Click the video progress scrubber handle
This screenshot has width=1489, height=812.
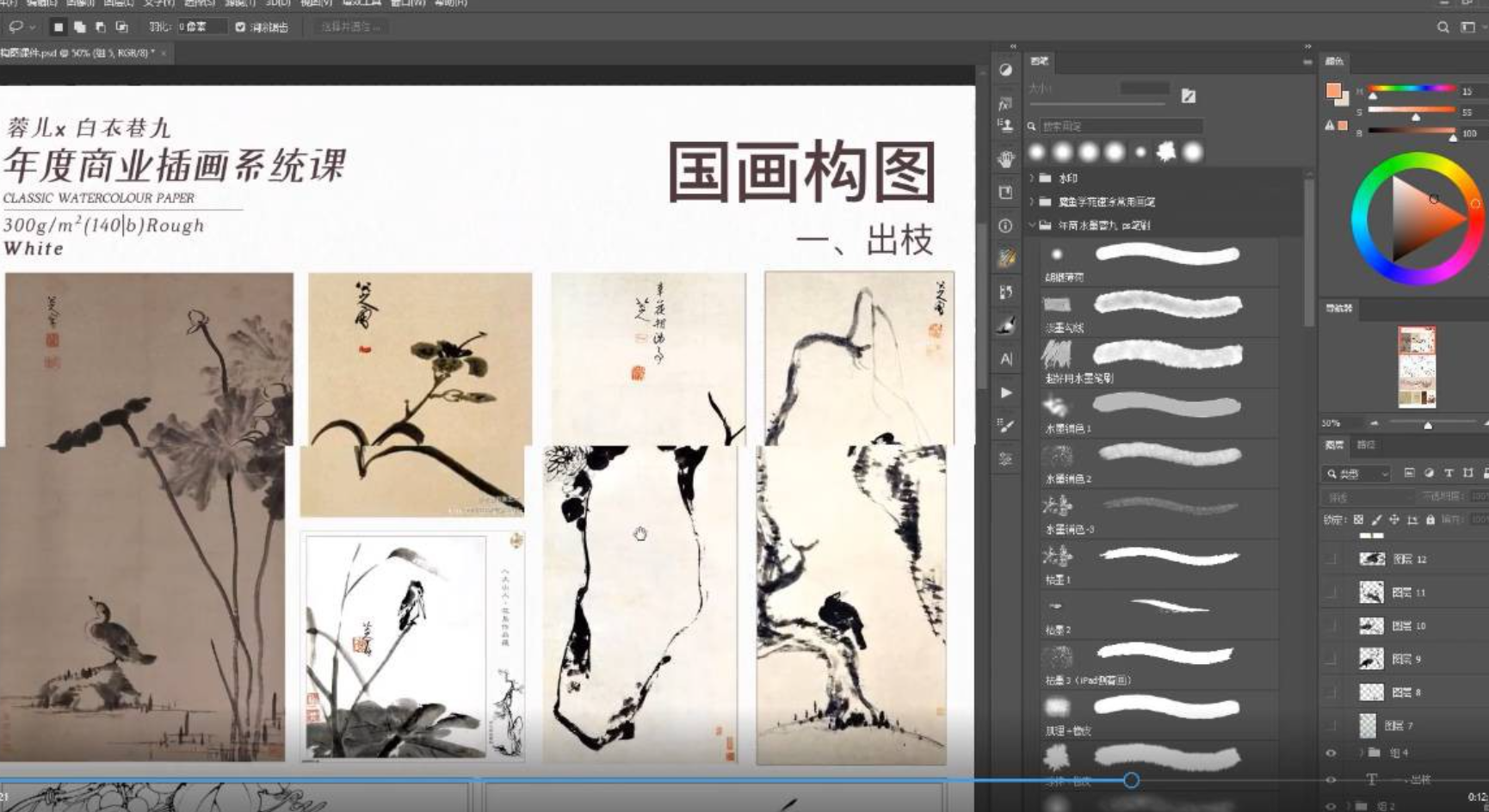click(x=1131, y=780)
